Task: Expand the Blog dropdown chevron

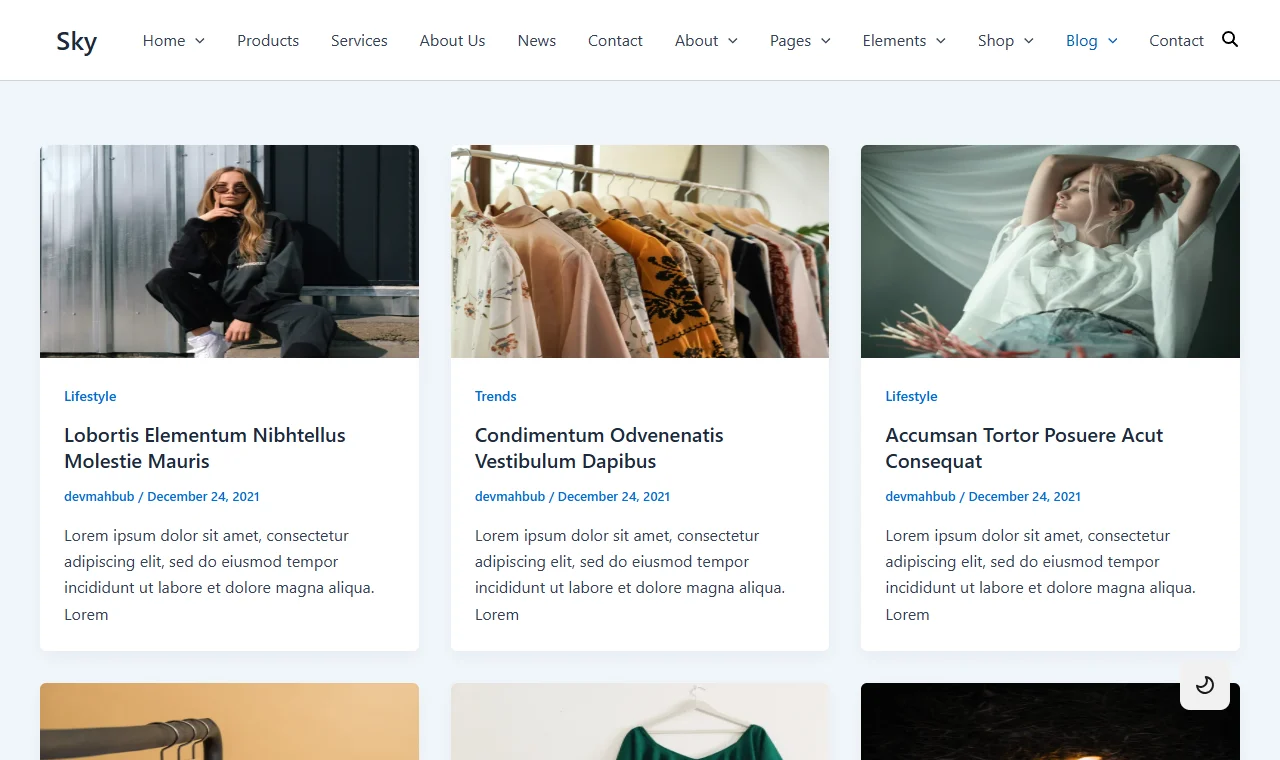Action: click(x=1113, y=41)
